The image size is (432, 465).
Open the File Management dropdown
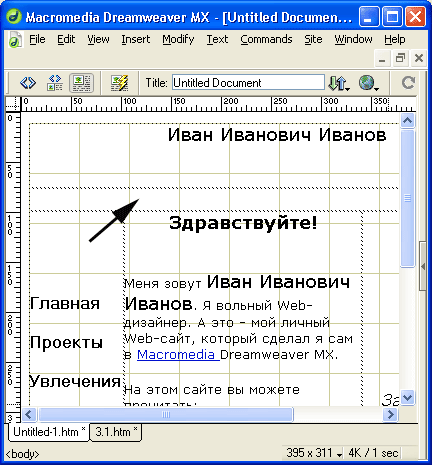[x=339, y=83]
